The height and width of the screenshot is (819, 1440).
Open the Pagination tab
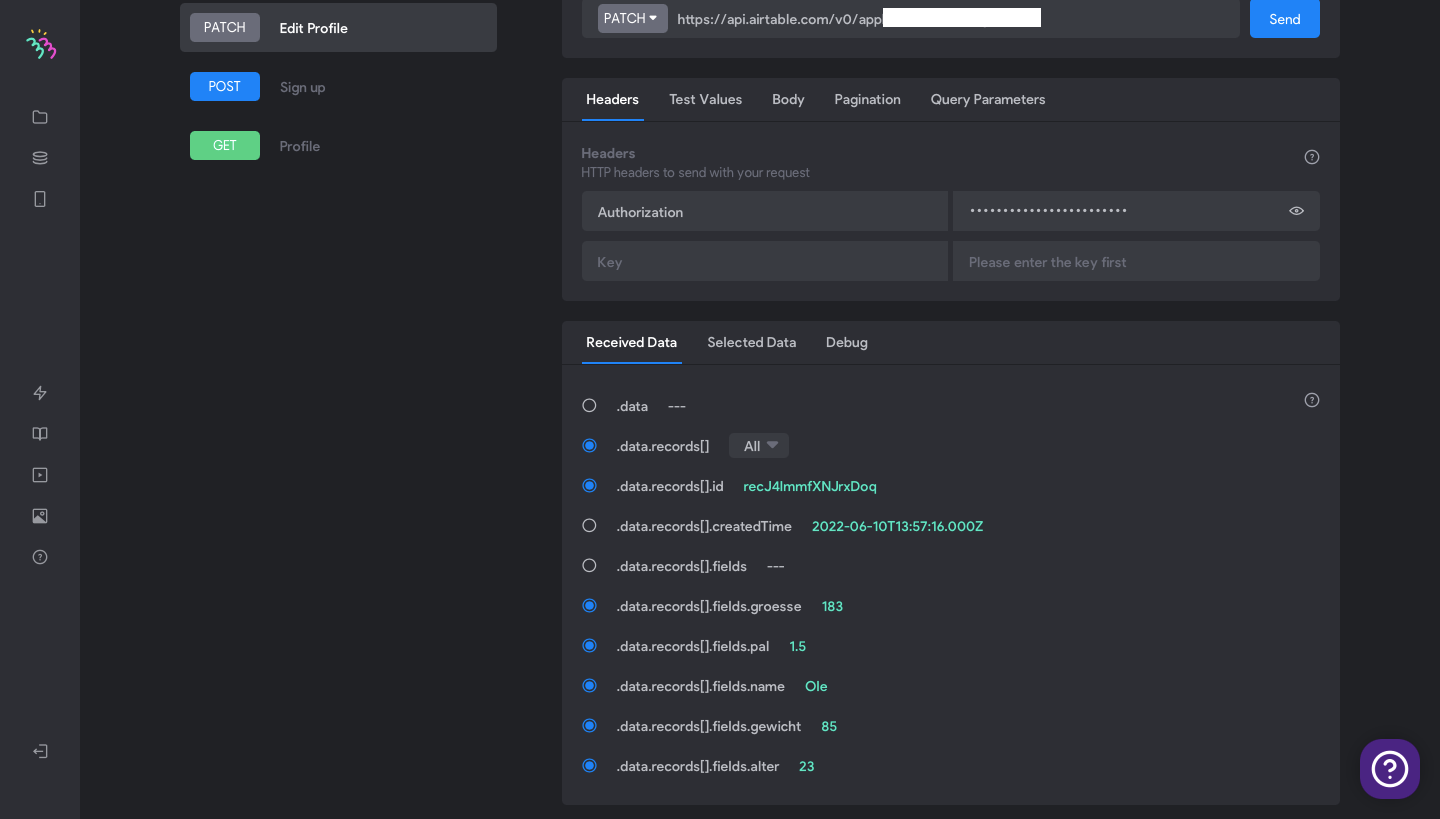click(x=867, y=99)
